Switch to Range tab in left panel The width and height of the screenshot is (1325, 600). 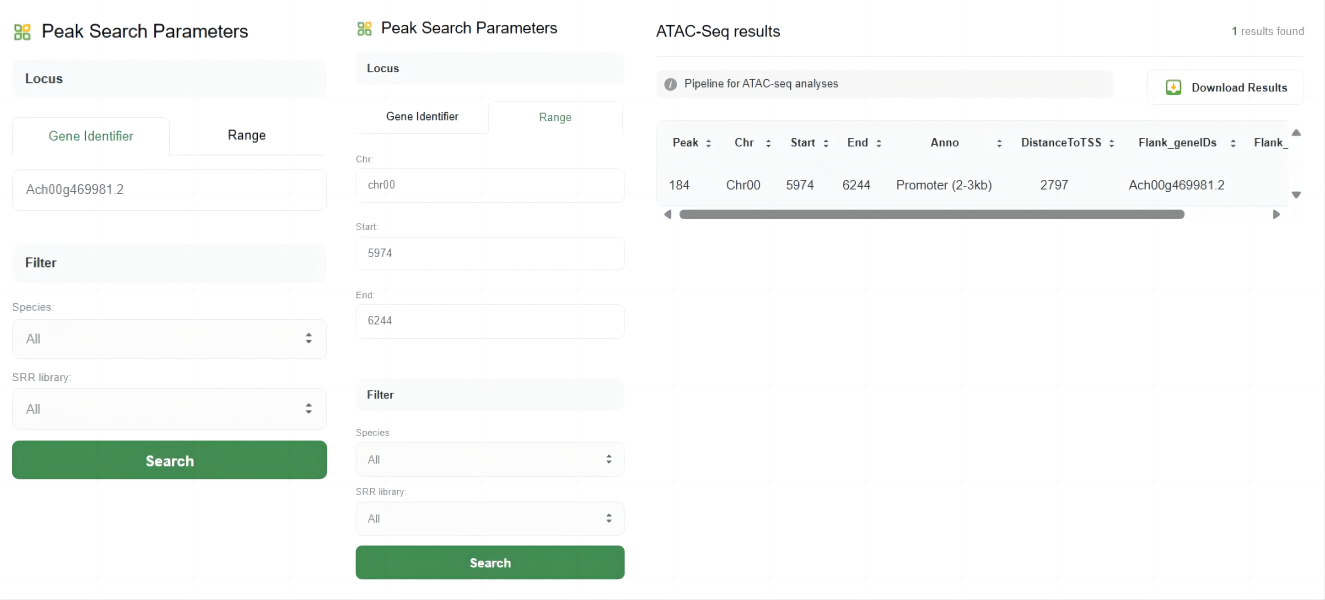pos(247,135)
